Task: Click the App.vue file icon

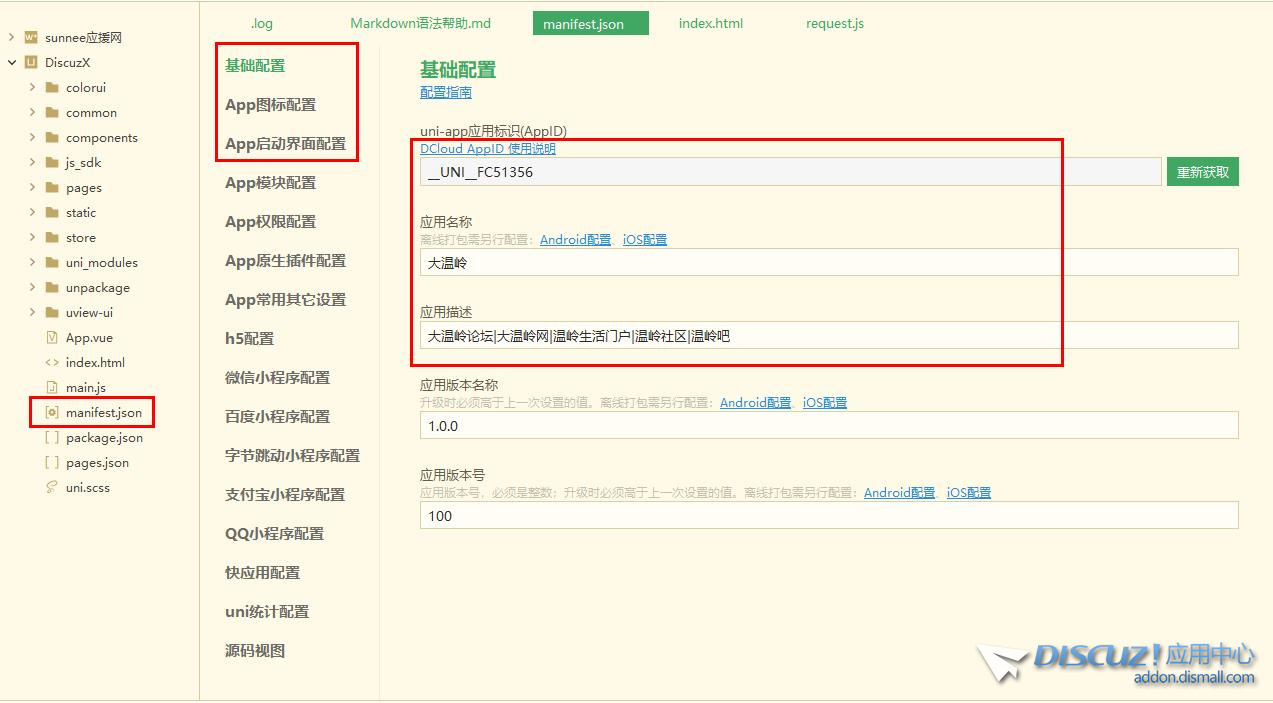Action: 52,338
